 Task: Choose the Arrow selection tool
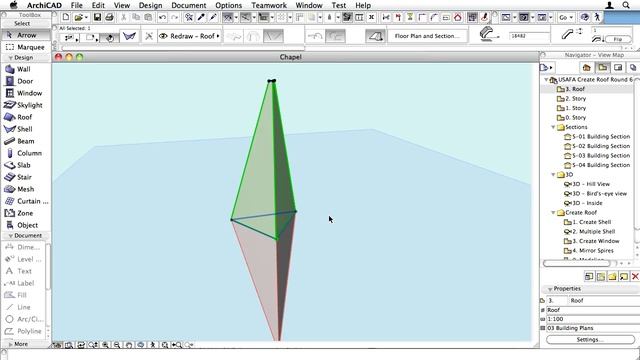(x=26, y=35)
